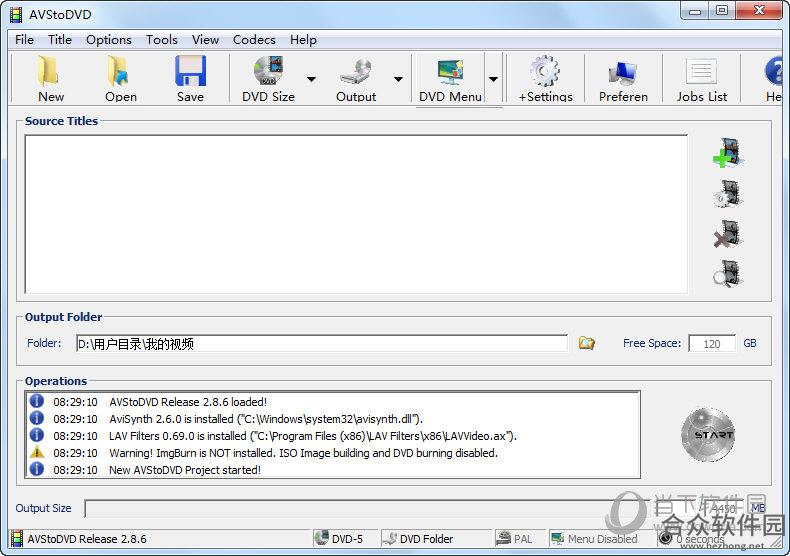790x556 pixels.
Task: Click the DVD Menu toolbar button
Action: 450,78
